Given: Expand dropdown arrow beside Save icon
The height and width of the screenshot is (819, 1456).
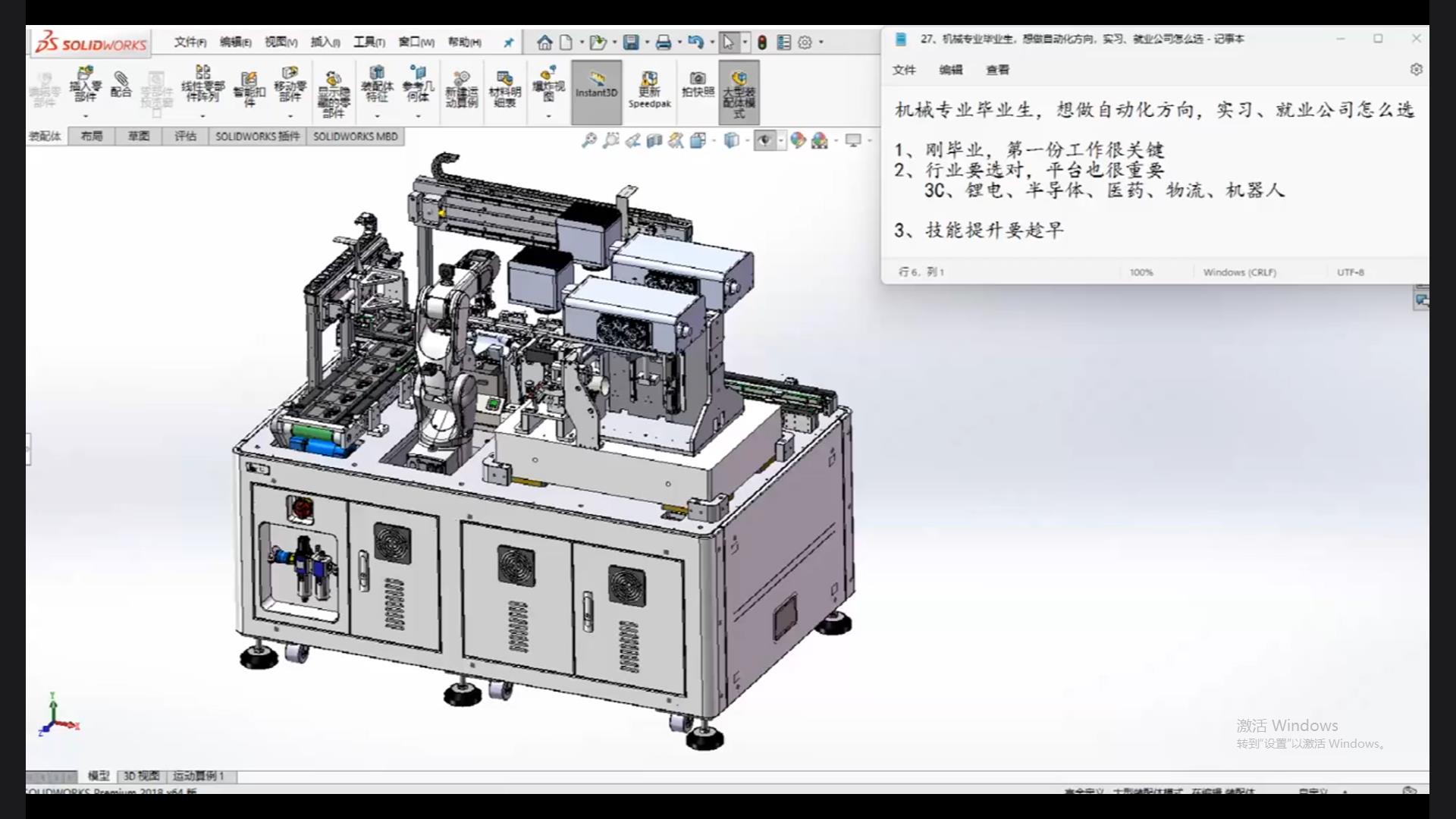Looking at the screenshot, I should tap(647, 42).
